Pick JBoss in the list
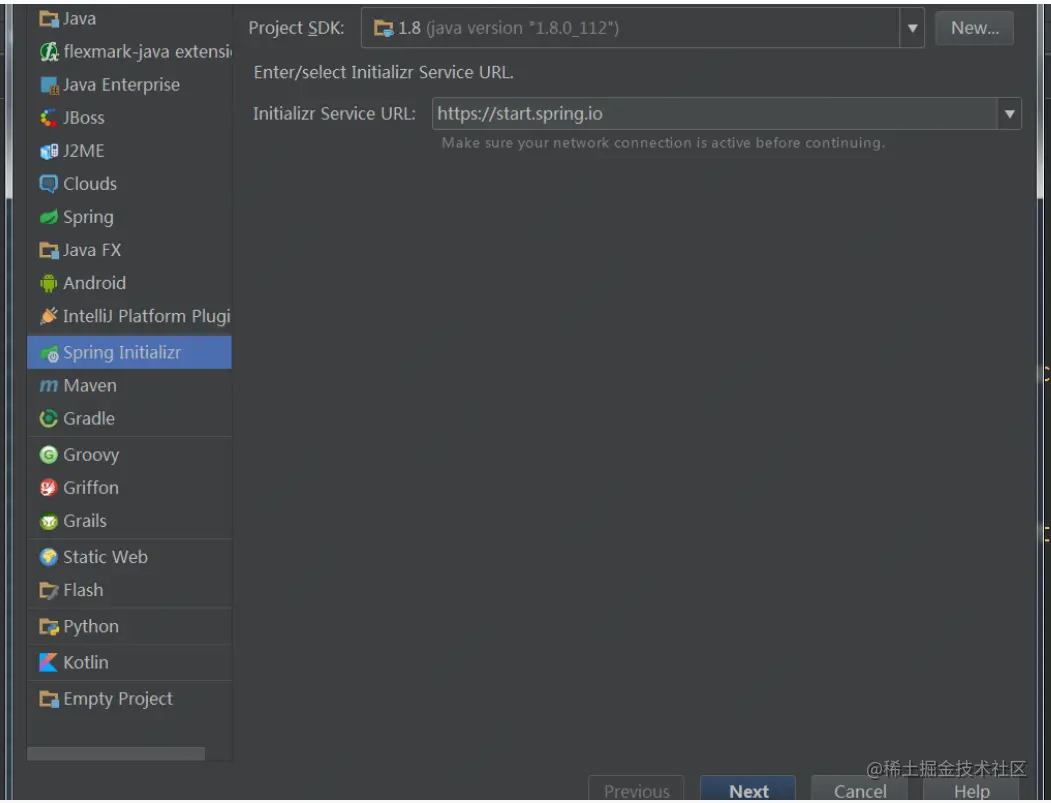The width and height of the screenshot is (1051, 803). pyautogui.click(x=84, y=118)
